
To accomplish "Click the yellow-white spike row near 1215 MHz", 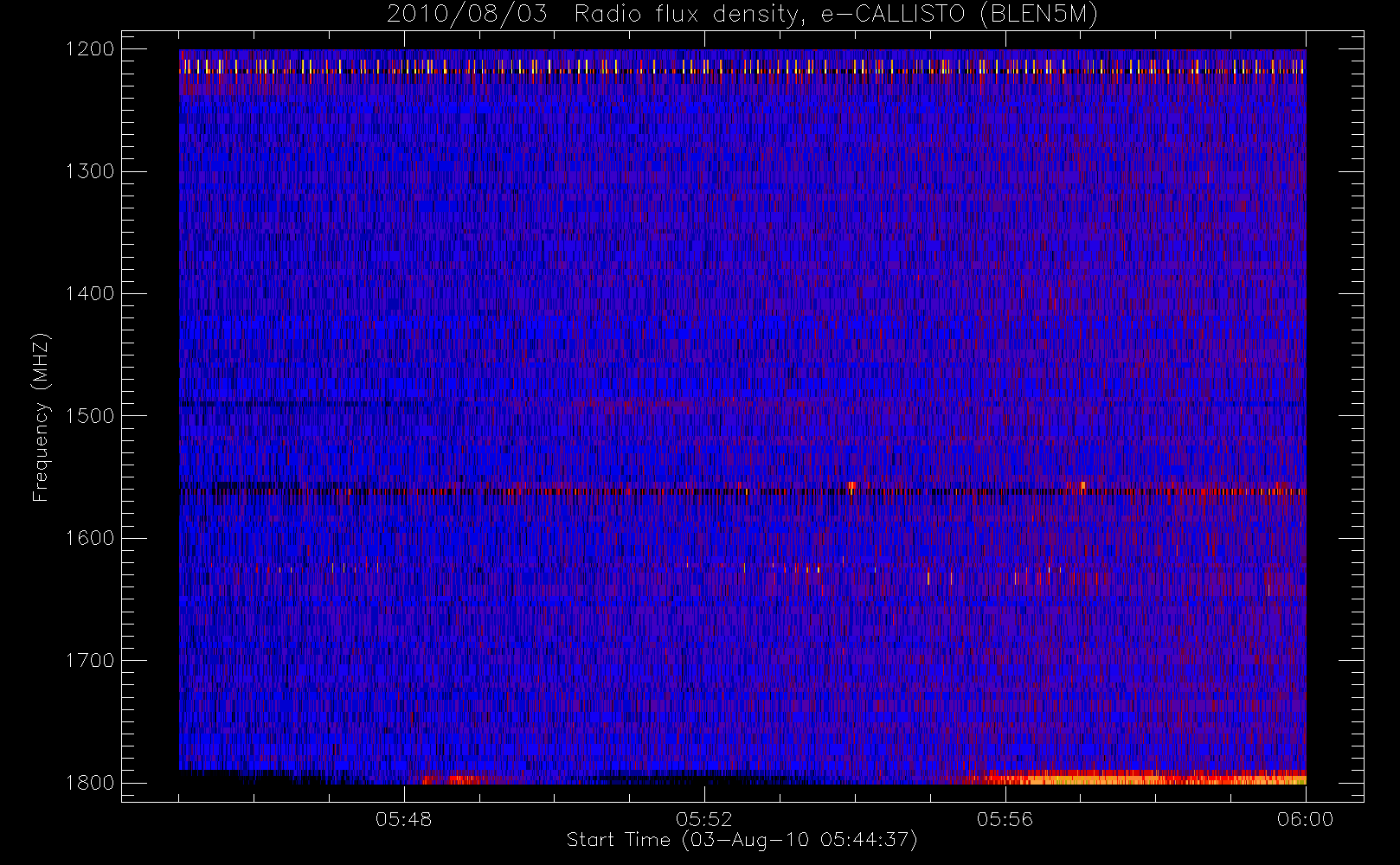I will (742, 67).
